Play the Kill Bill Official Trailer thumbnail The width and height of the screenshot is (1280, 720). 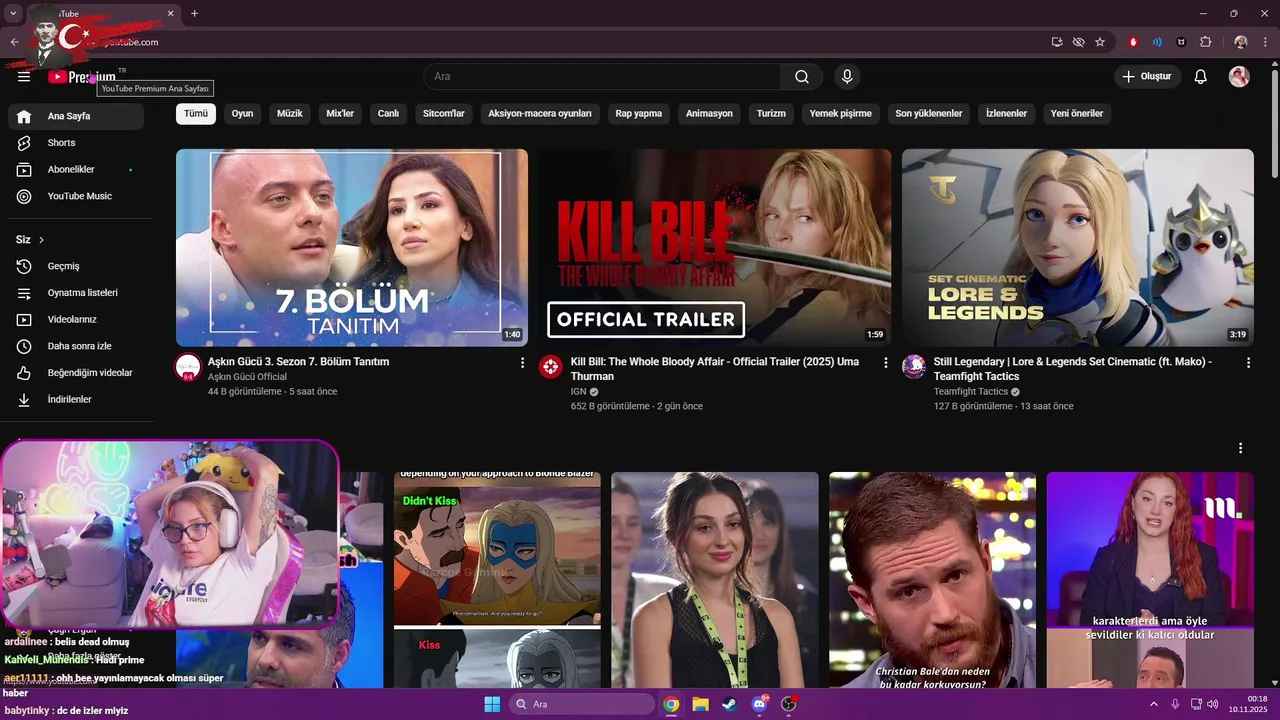coord(715,248)
